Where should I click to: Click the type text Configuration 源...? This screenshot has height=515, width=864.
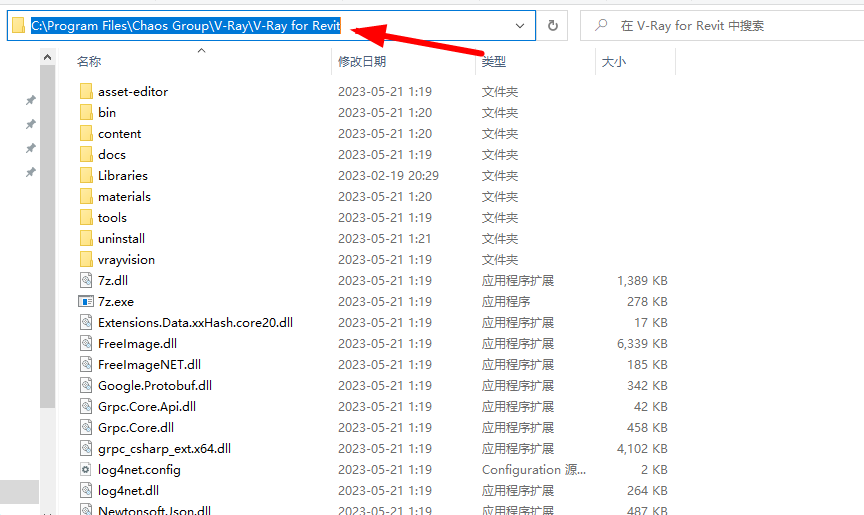[x=533, y=469]
